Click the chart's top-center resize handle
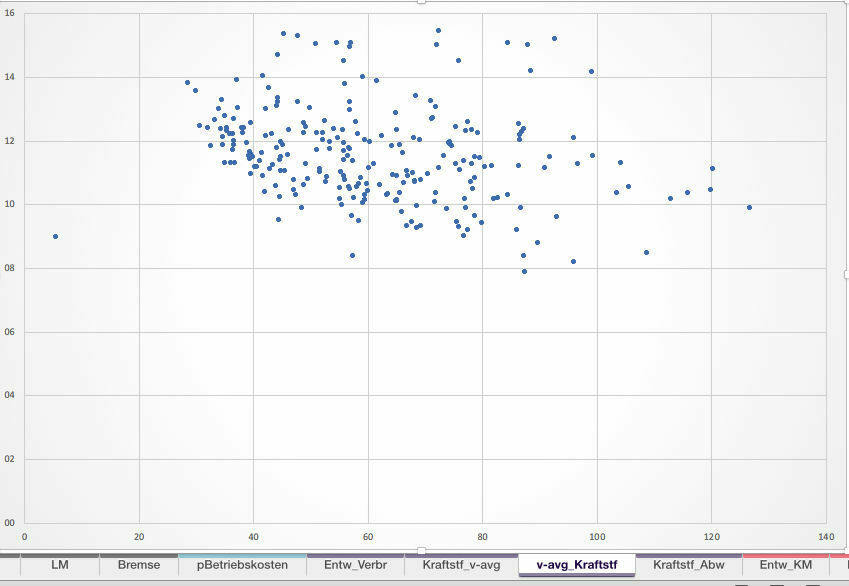 (421, 2)
